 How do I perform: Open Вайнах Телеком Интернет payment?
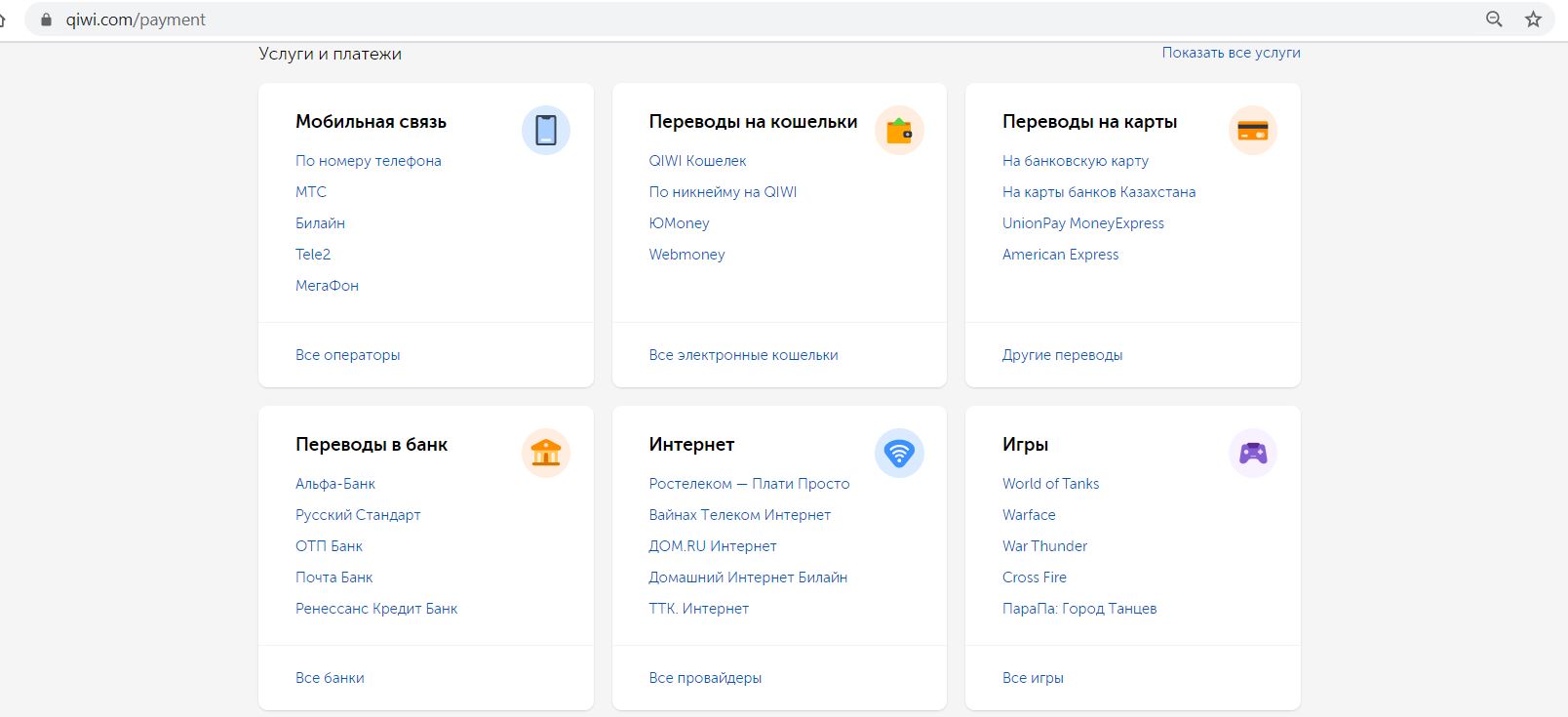pyautogui.click(x=740, y=515)
